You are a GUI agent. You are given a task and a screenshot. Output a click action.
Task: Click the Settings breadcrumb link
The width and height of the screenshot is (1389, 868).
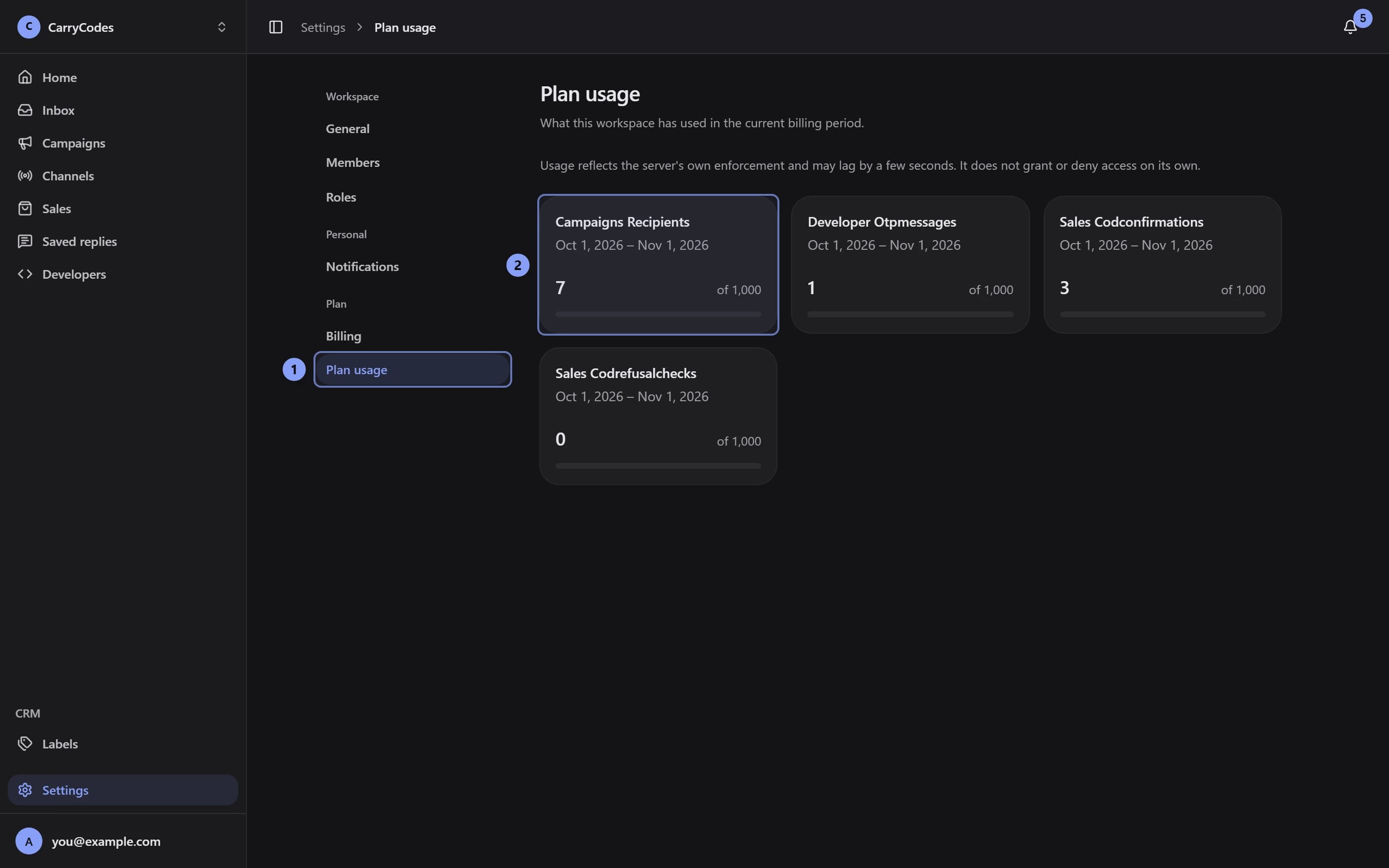(323, 27)
